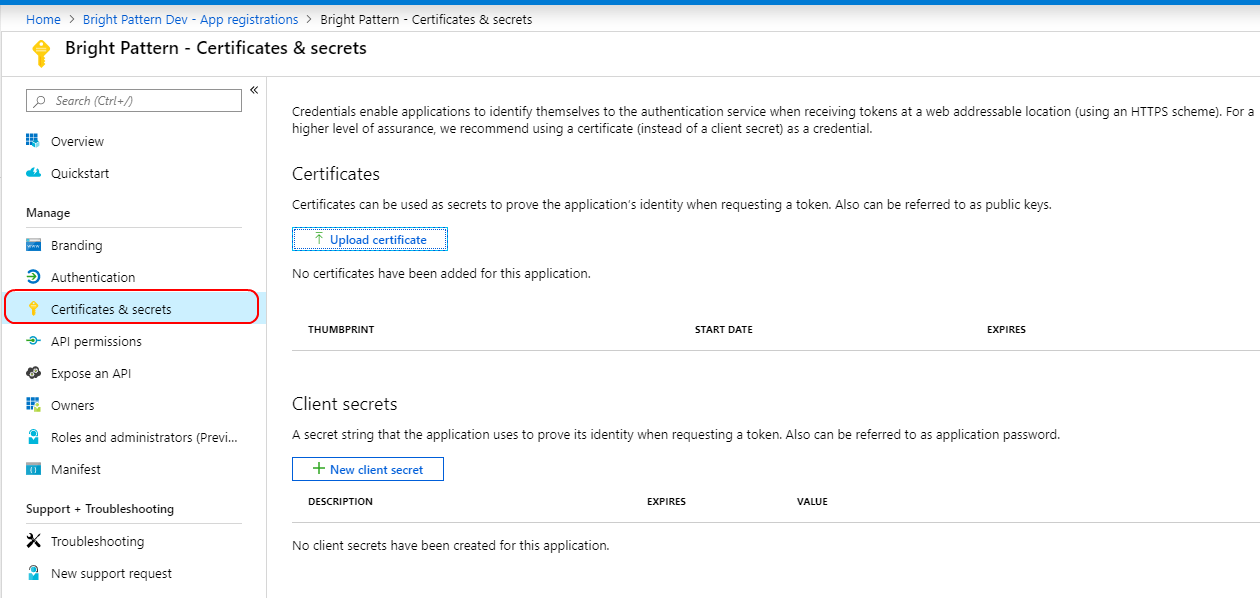Click the upload arrow icon on Upload certificate
The image size is (1260, 598).
[x=319, y=239]
